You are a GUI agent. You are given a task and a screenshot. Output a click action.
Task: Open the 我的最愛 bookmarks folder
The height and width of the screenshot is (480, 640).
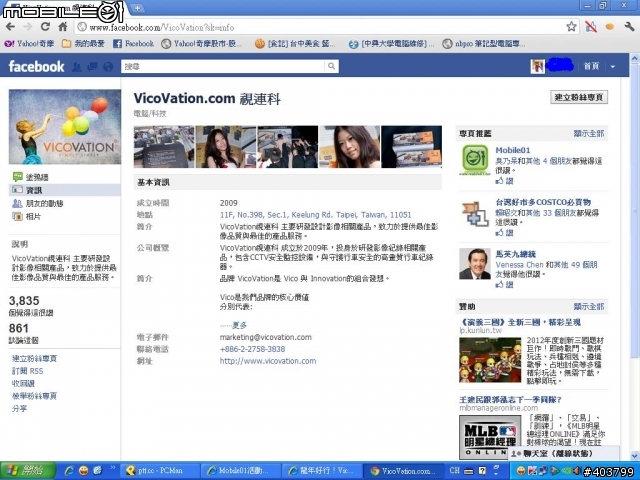click(x=83, y=43)
